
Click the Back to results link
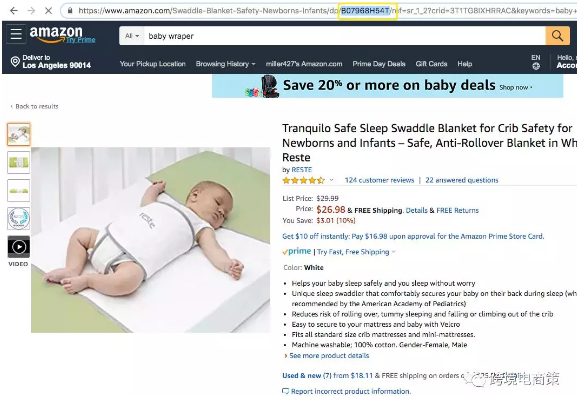pyautogui.click(x=34, y=106)
